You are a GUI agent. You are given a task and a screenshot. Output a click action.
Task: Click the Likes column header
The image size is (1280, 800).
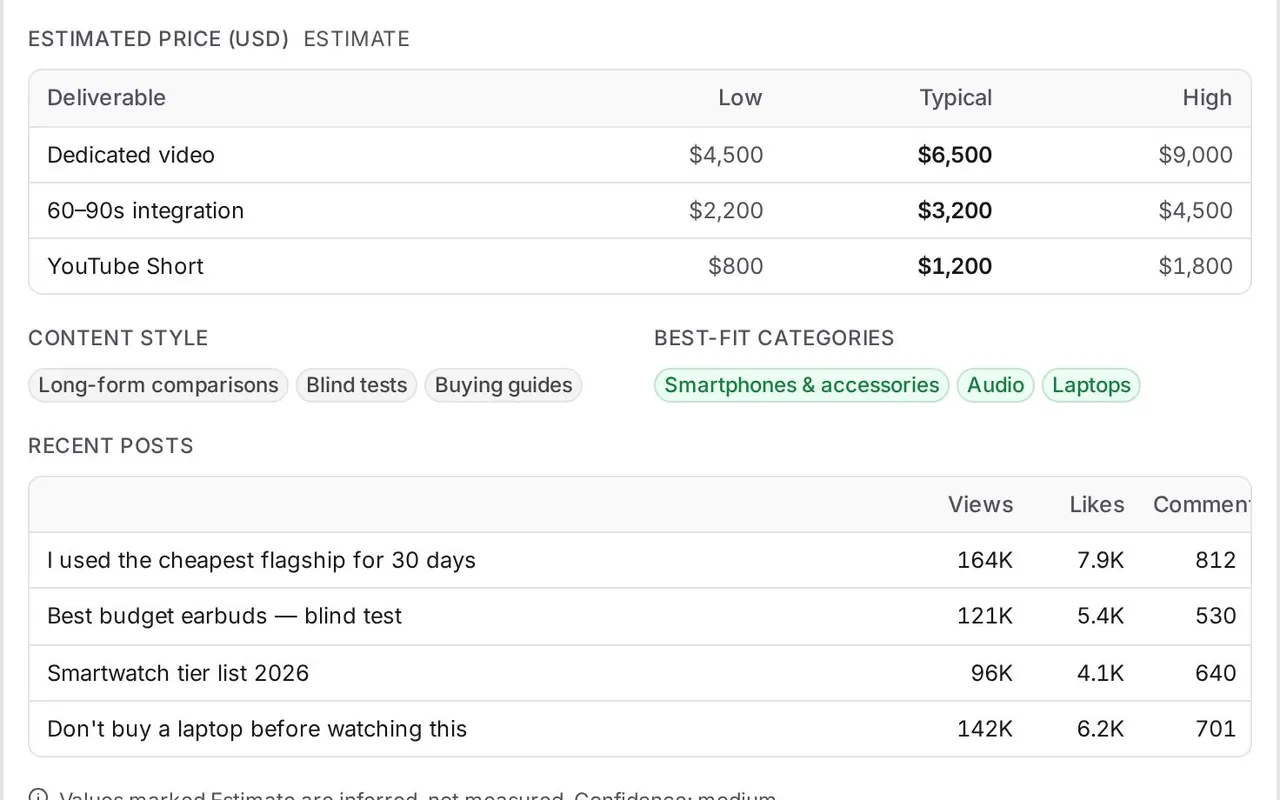click(1096, 505)
